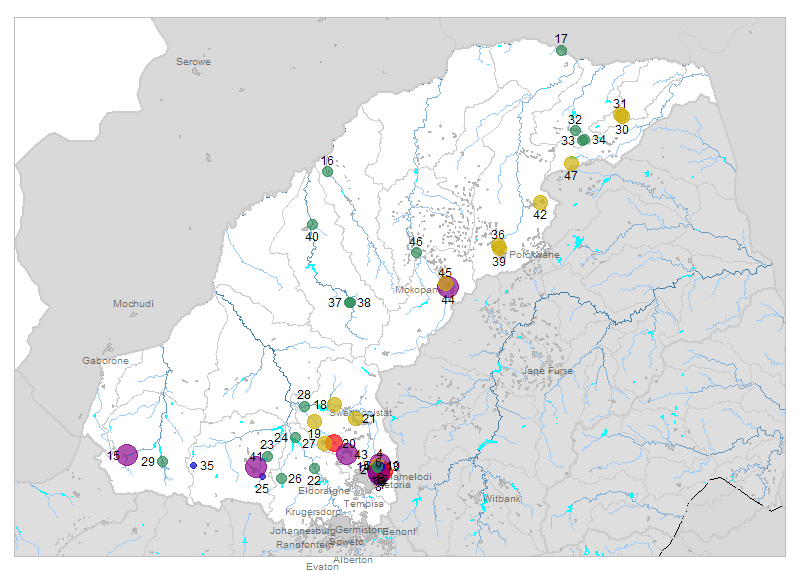Select the green marker below label 23

click(267, 457)
